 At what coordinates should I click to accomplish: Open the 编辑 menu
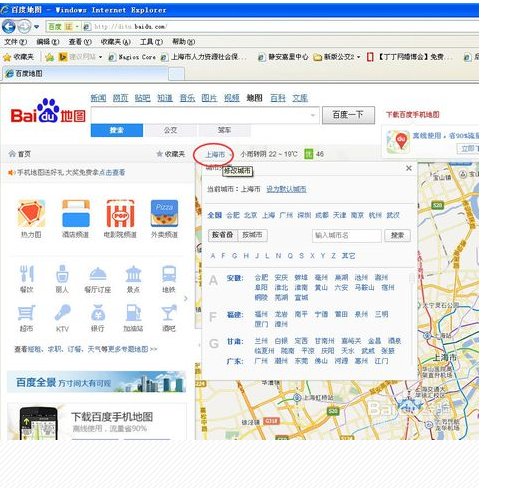[x=48, y=42]
